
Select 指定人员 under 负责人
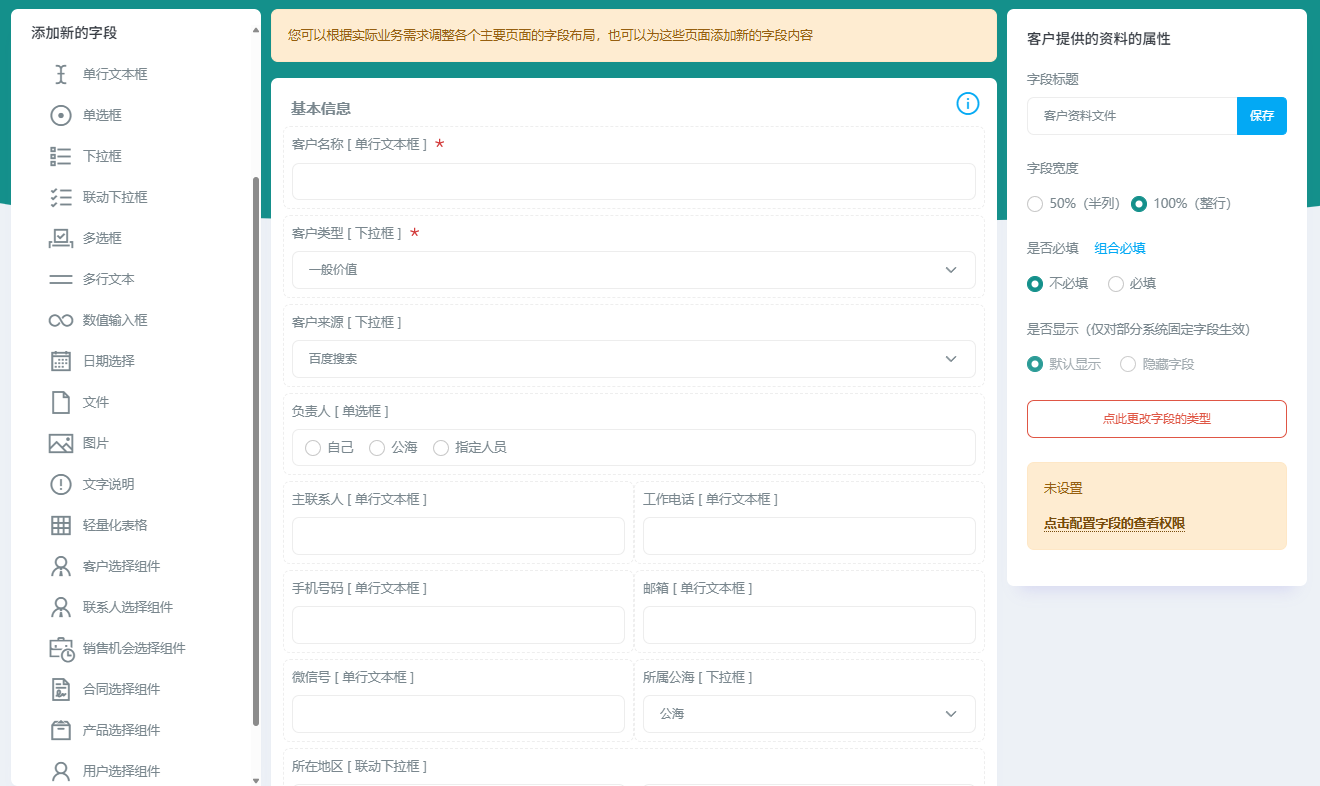pos(441,448)
